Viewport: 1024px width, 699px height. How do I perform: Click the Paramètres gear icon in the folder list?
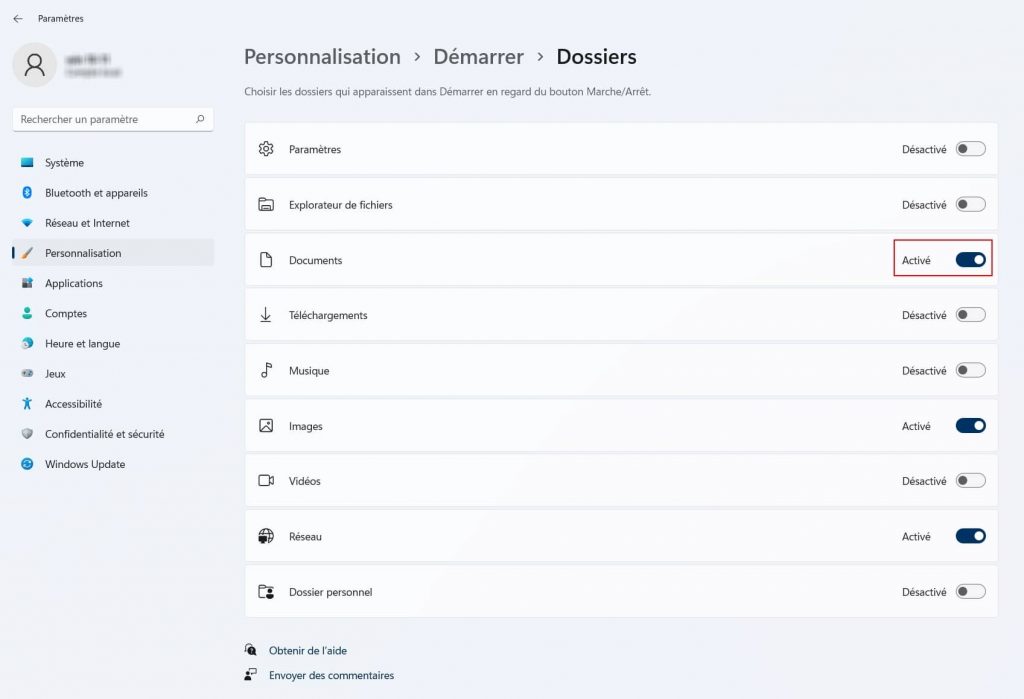pyautogui.click(x=266, y=148)
